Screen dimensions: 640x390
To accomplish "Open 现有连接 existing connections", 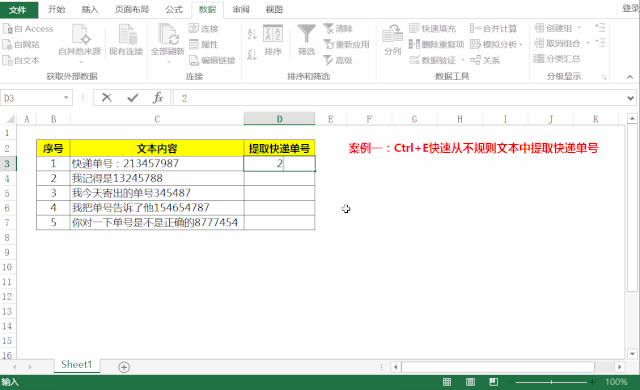I will (x=126, y=40).
